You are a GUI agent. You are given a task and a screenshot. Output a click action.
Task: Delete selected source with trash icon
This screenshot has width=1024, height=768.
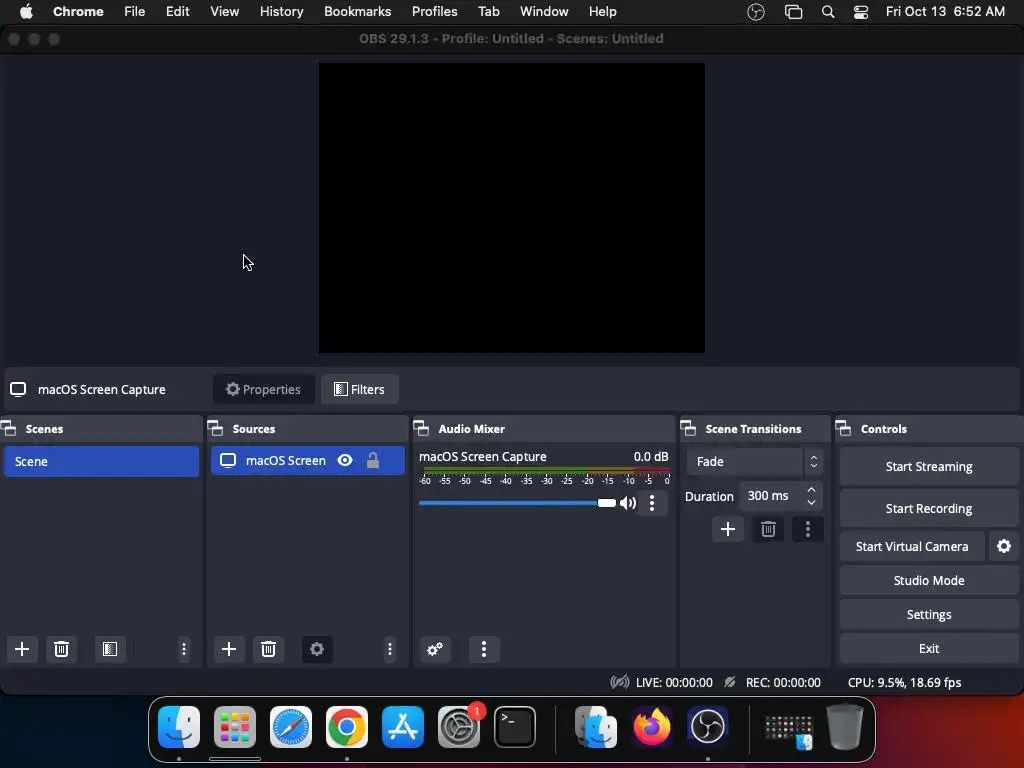(x=268, y=649)
